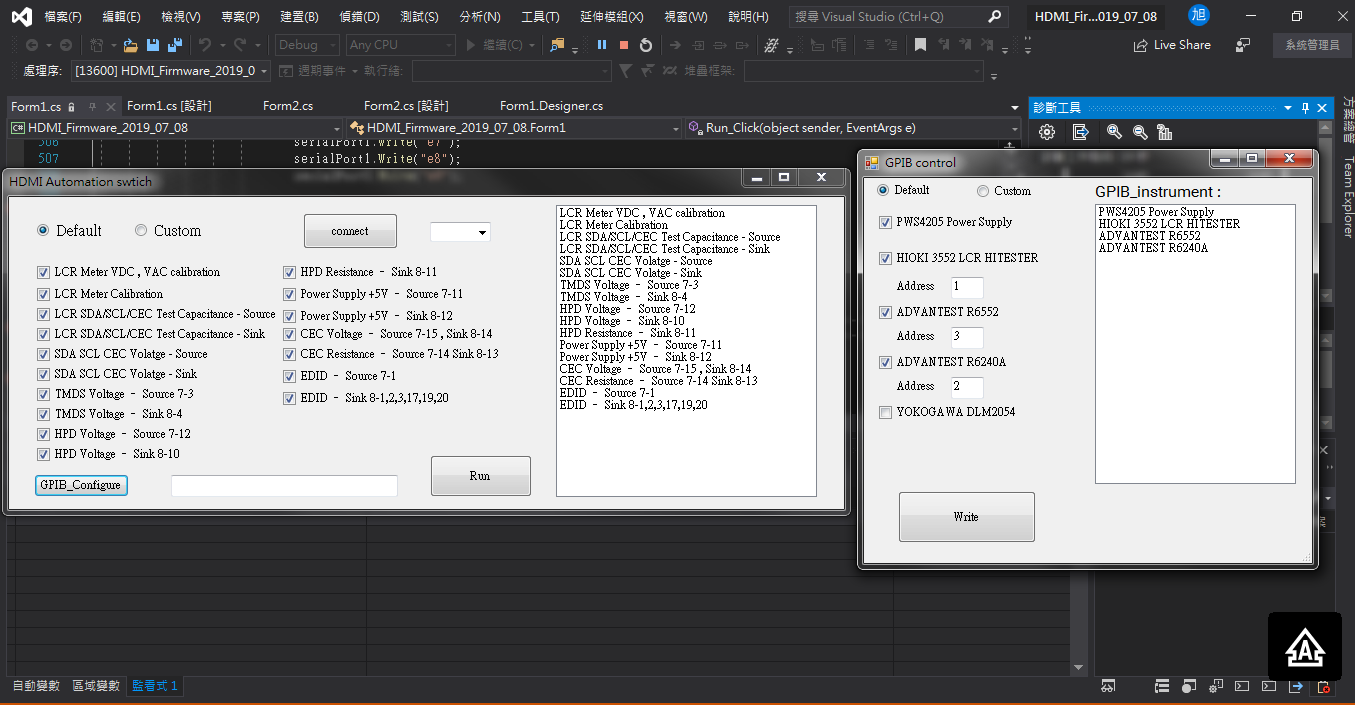The image size is (1355, 705).
Task: Open the 區域變數 tab at the bottom
Action: (96, 686)
